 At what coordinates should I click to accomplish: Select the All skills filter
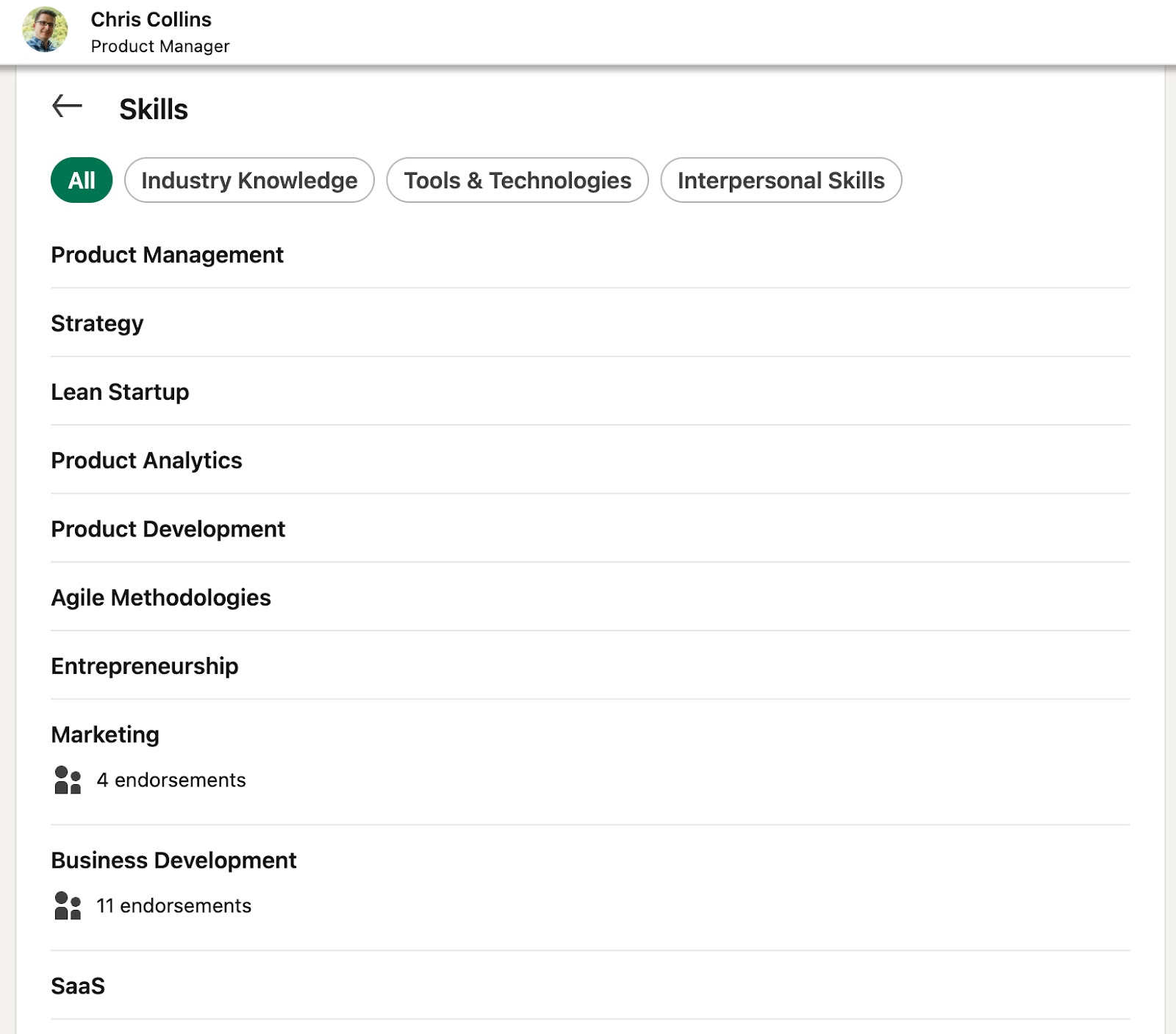(x=81, y=179)
